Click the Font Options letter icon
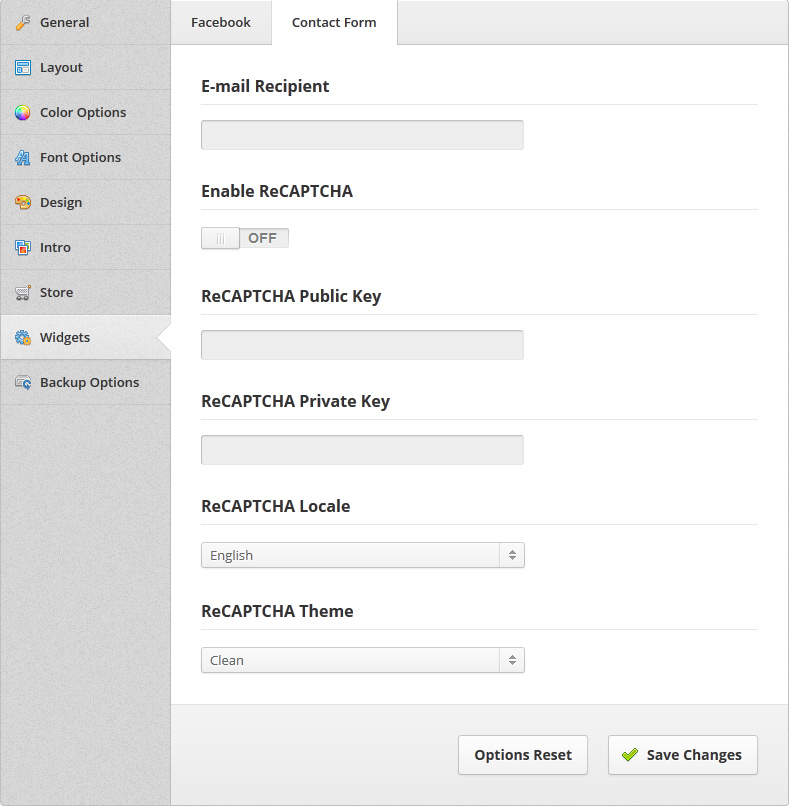The width and height of the screenshot is (789, 806). 23,157
